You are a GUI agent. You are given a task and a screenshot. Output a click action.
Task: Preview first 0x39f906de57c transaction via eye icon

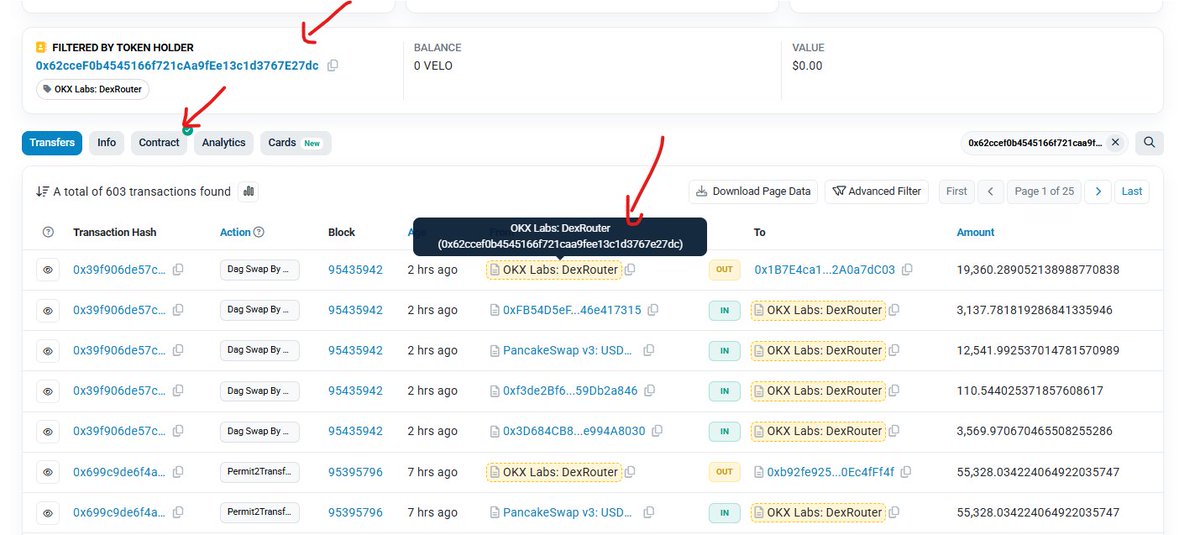48,270
